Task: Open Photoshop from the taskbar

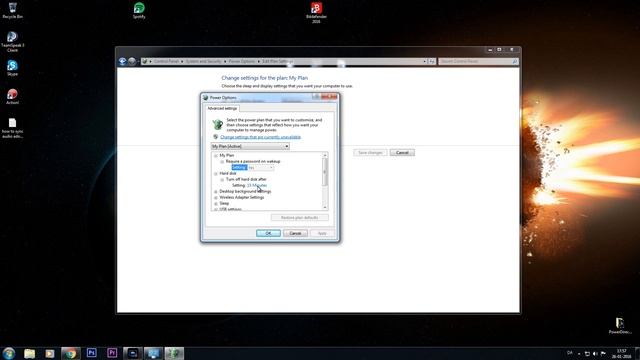Action: point(92,353)
